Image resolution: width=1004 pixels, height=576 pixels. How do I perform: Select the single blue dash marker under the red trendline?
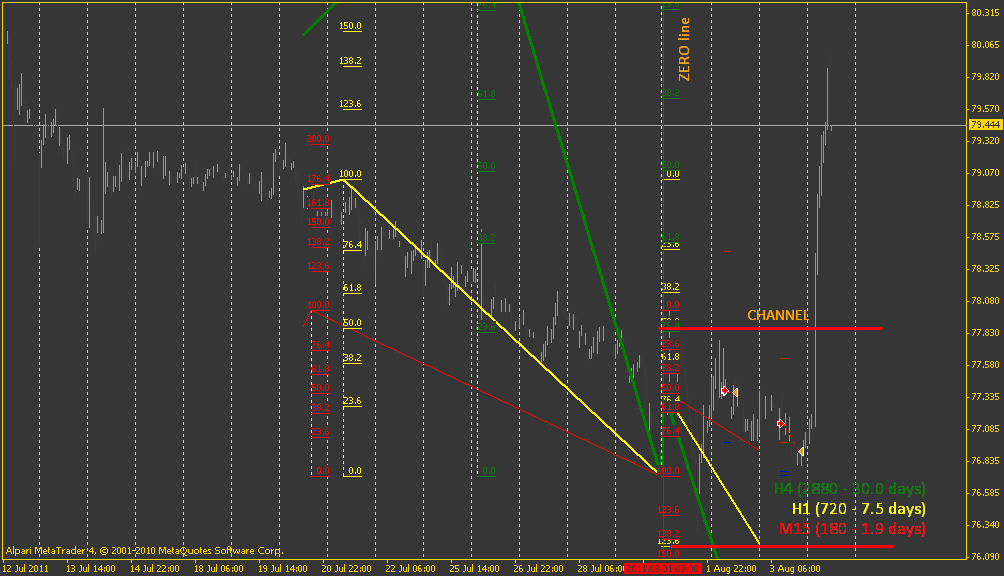click(x=727, y=442)
